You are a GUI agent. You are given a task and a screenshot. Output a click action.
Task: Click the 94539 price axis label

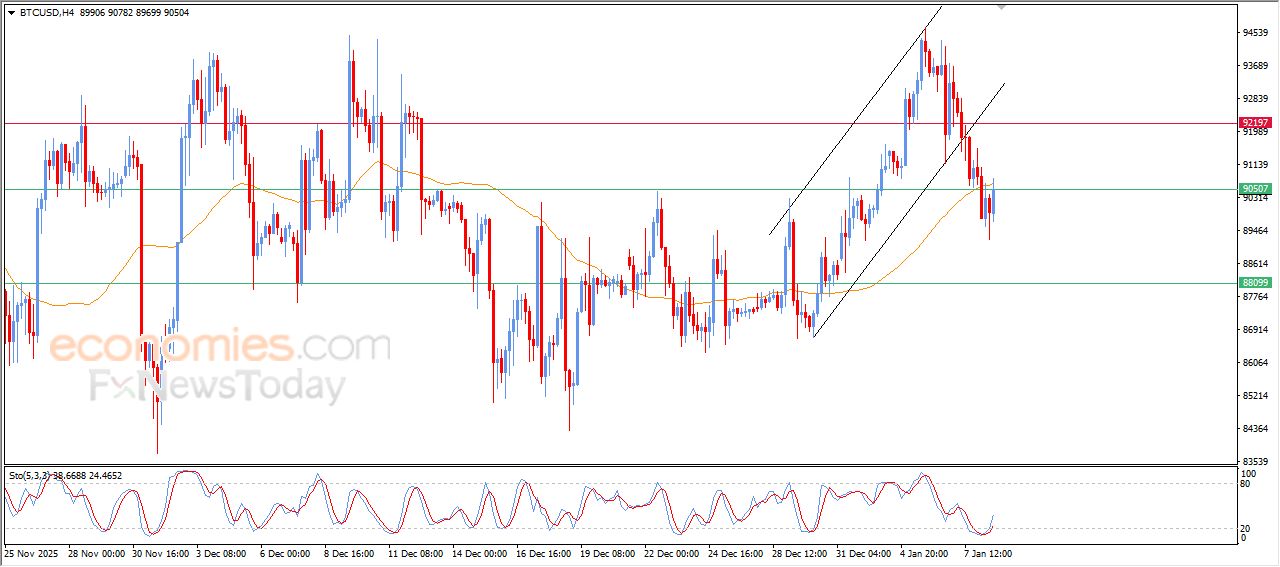(x=1255, y=33)
